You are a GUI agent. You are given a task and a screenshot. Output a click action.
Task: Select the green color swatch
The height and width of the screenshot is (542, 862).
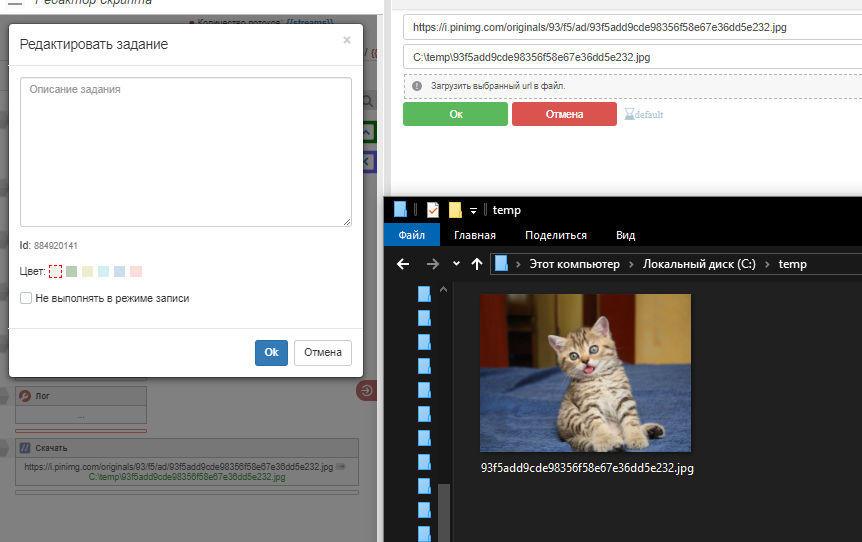click(71, 271)
